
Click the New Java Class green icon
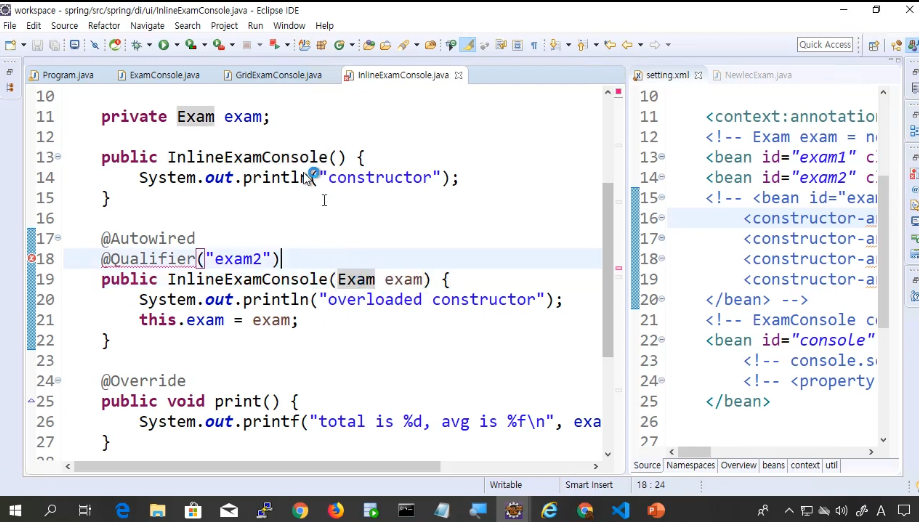pyautogui.click(x=339, y=45)
